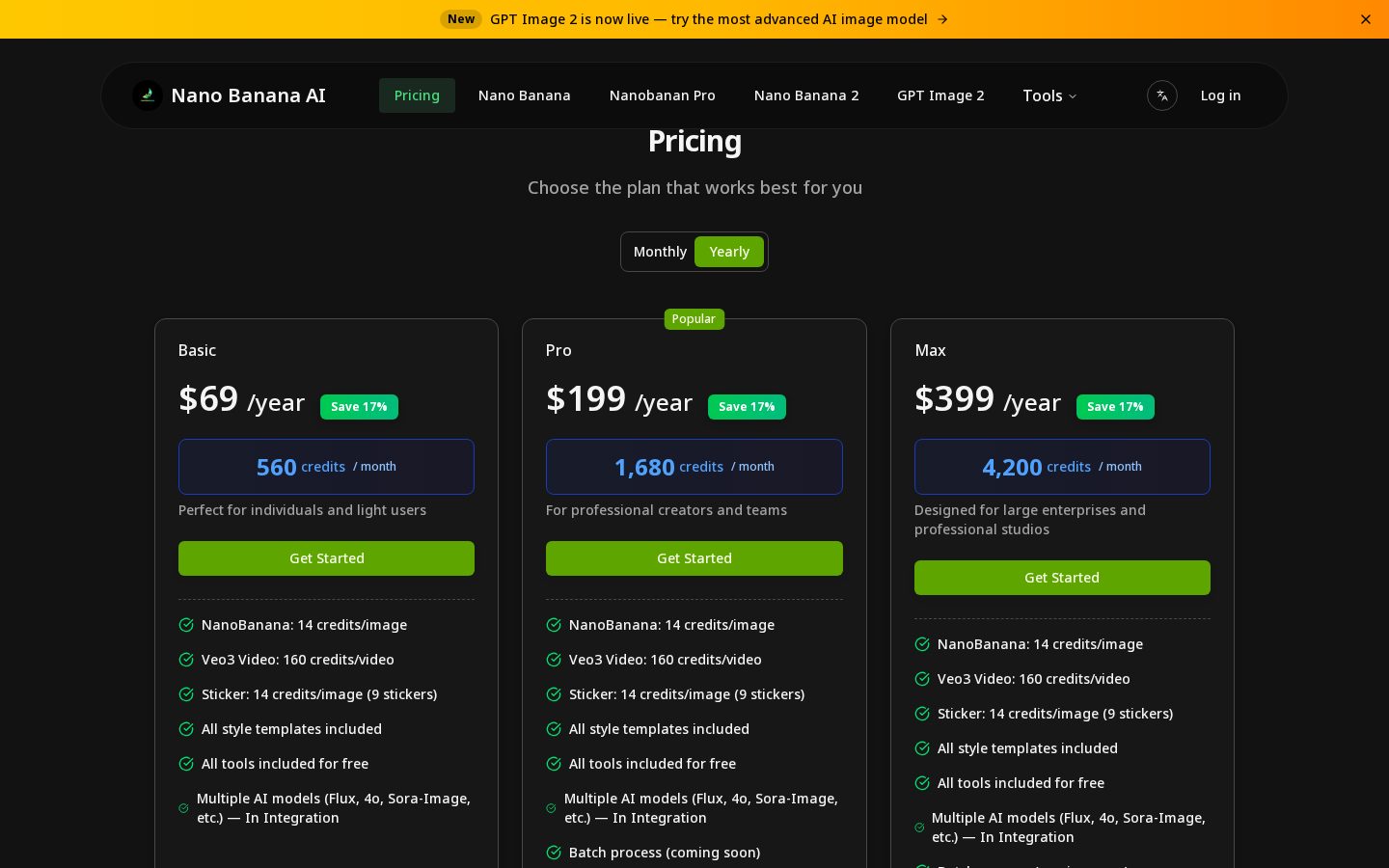Open the Pricing nav tab

point(417,95)
